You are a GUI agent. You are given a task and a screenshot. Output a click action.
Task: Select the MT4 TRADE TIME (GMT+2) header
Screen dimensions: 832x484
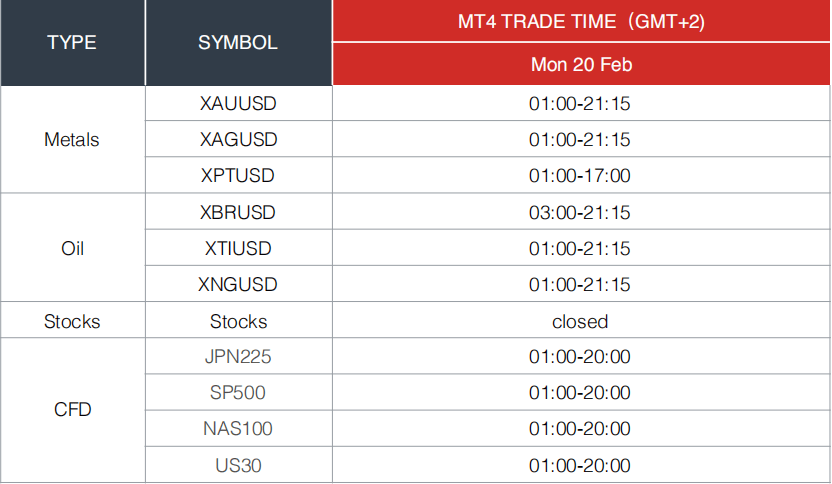tap(582, 21)
